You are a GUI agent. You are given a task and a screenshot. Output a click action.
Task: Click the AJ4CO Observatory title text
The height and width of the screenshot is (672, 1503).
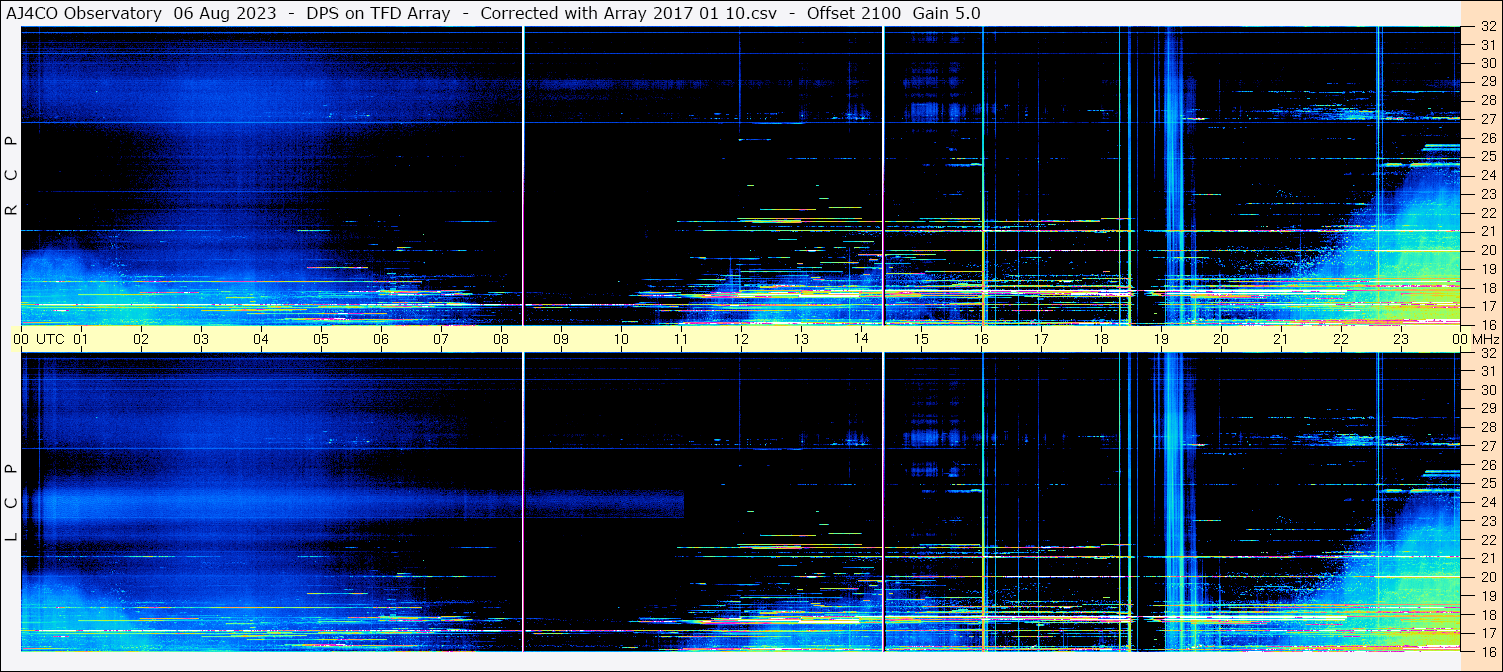click(x=84, y=13)
